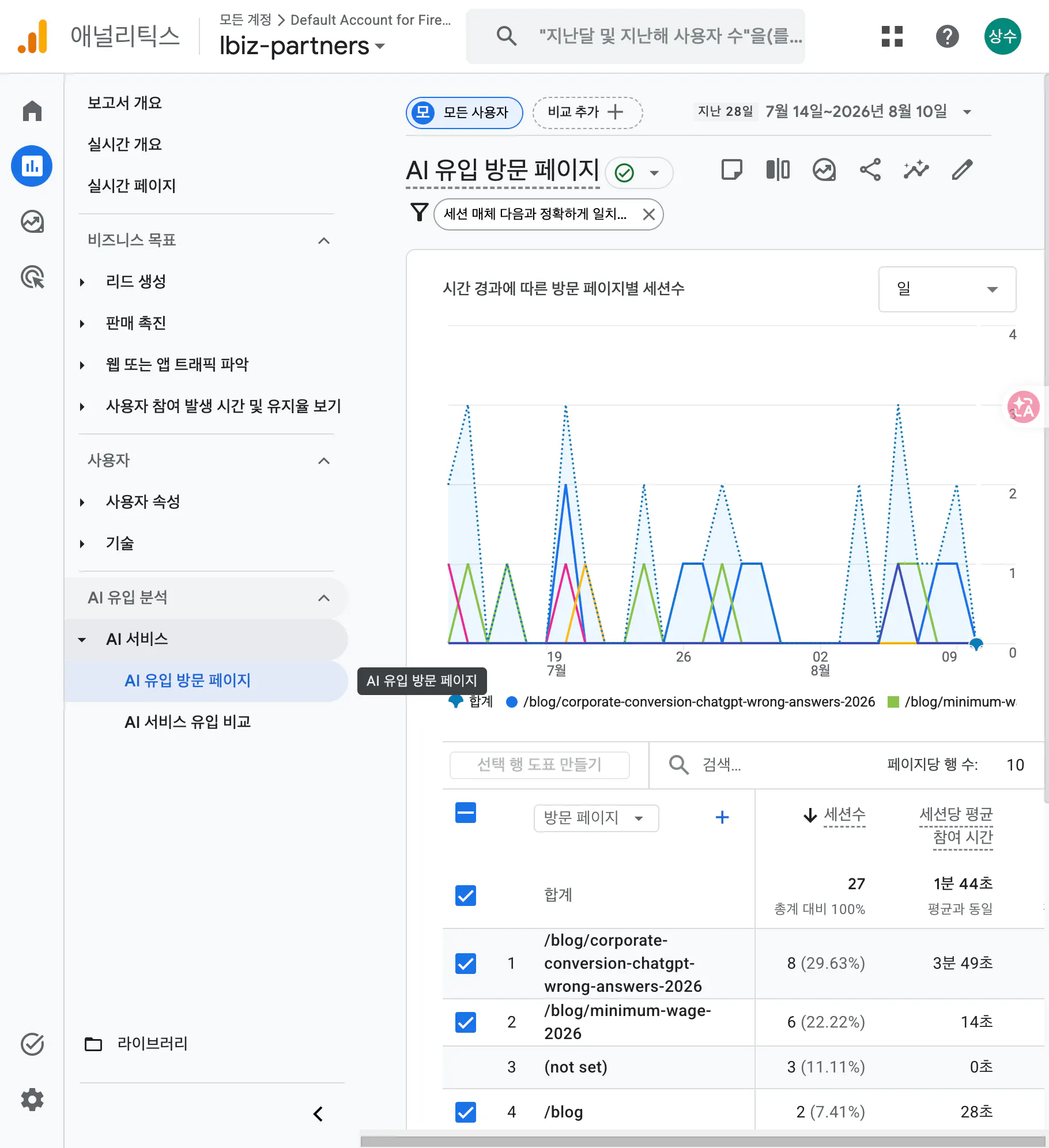This screenshot has height=1148, width=1049.
Task: Open AI 서비스 유입 비교 report
Action: [x=188, y=722]
